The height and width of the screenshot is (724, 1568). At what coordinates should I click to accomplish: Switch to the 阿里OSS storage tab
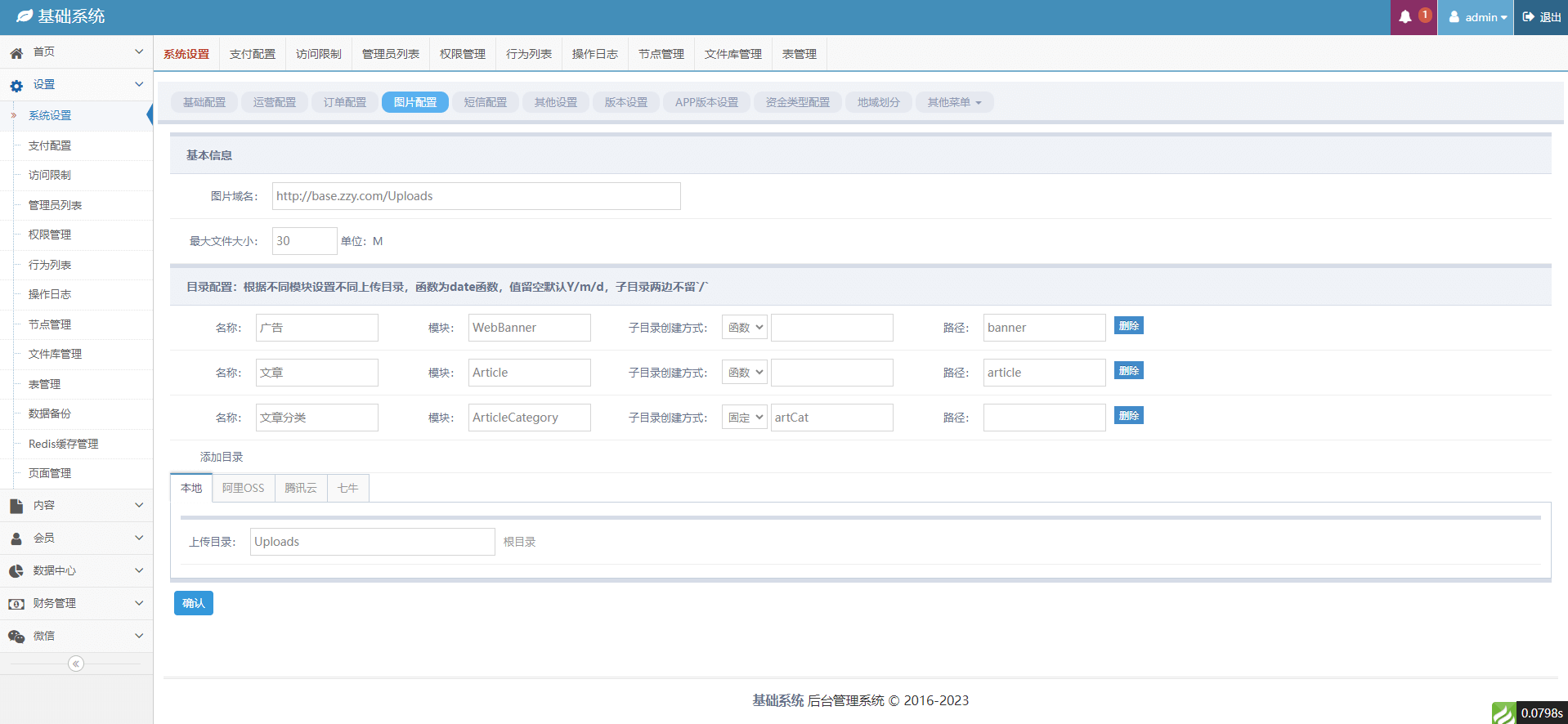(x=244, y=488)
